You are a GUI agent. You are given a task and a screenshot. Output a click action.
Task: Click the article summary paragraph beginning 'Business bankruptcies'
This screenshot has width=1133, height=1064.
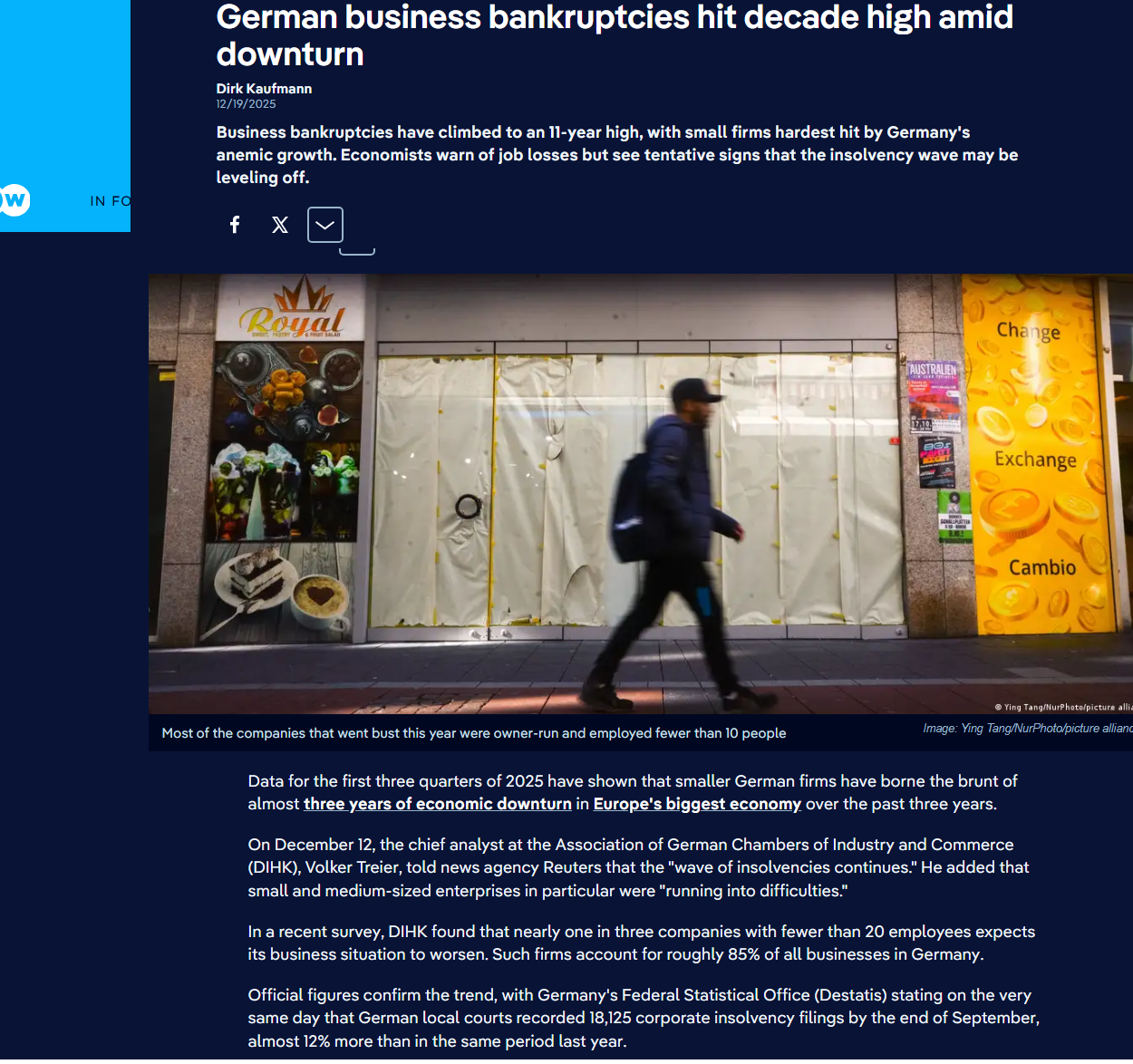click(x=617, y=155)
